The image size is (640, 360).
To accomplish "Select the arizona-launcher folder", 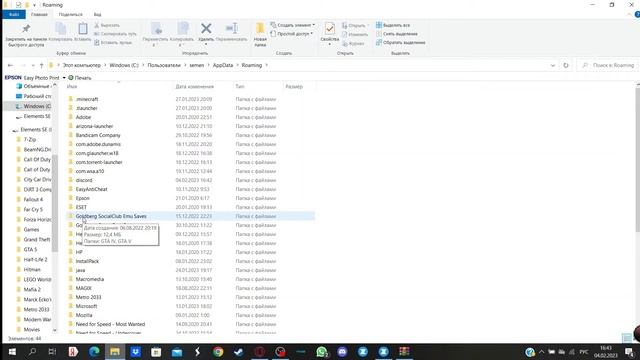I will [x=94, y=126].
